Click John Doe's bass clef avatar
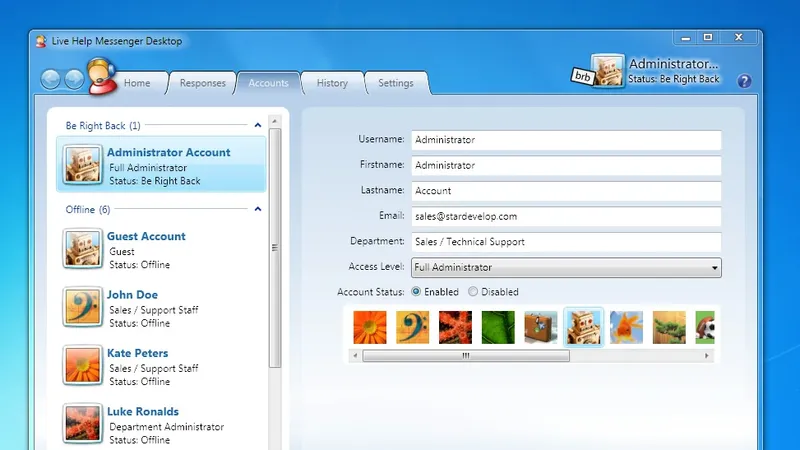800x450 pixels. coord(82,307)
